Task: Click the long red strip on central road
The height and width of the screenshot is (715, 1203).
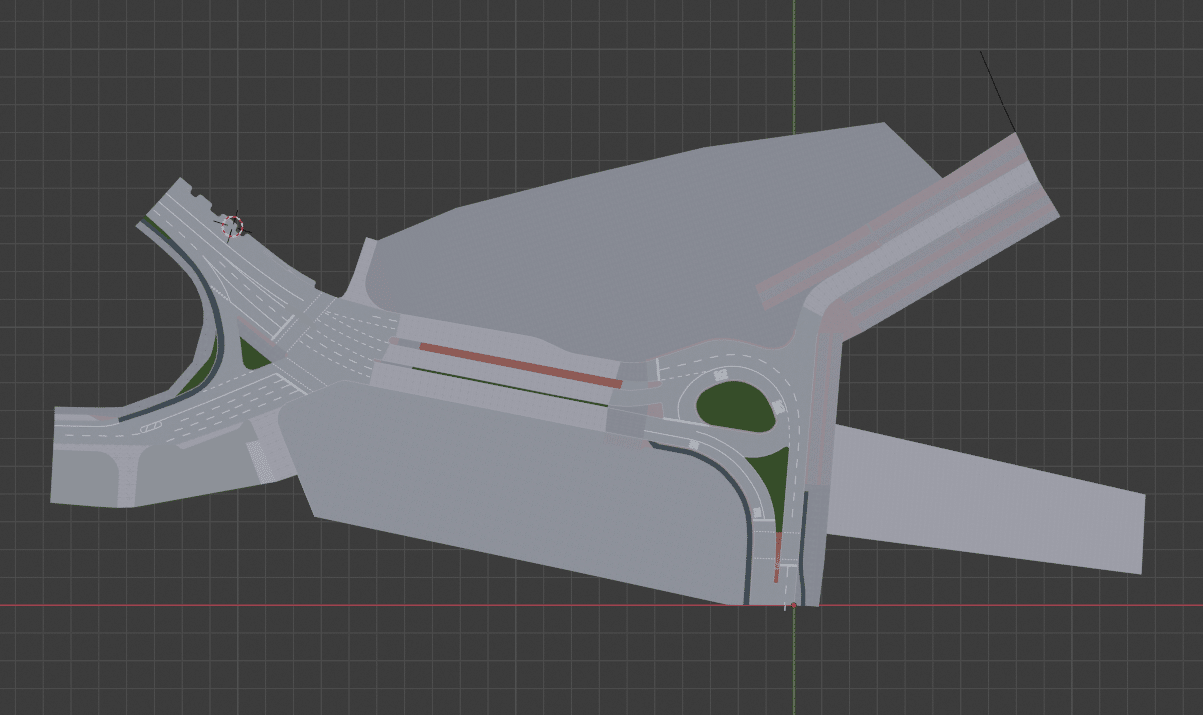Action: tap(520, 363)
